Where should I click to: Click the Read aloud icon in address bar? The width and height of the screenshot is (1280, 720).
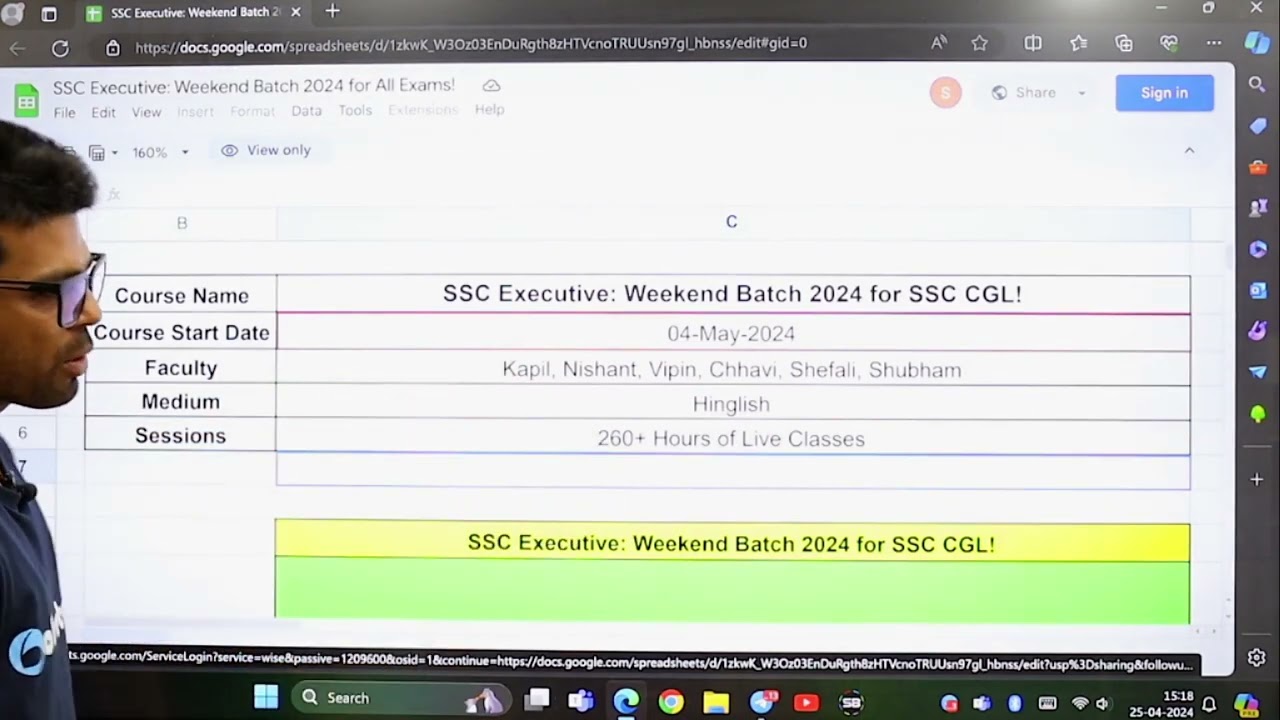tap(938, 43)
